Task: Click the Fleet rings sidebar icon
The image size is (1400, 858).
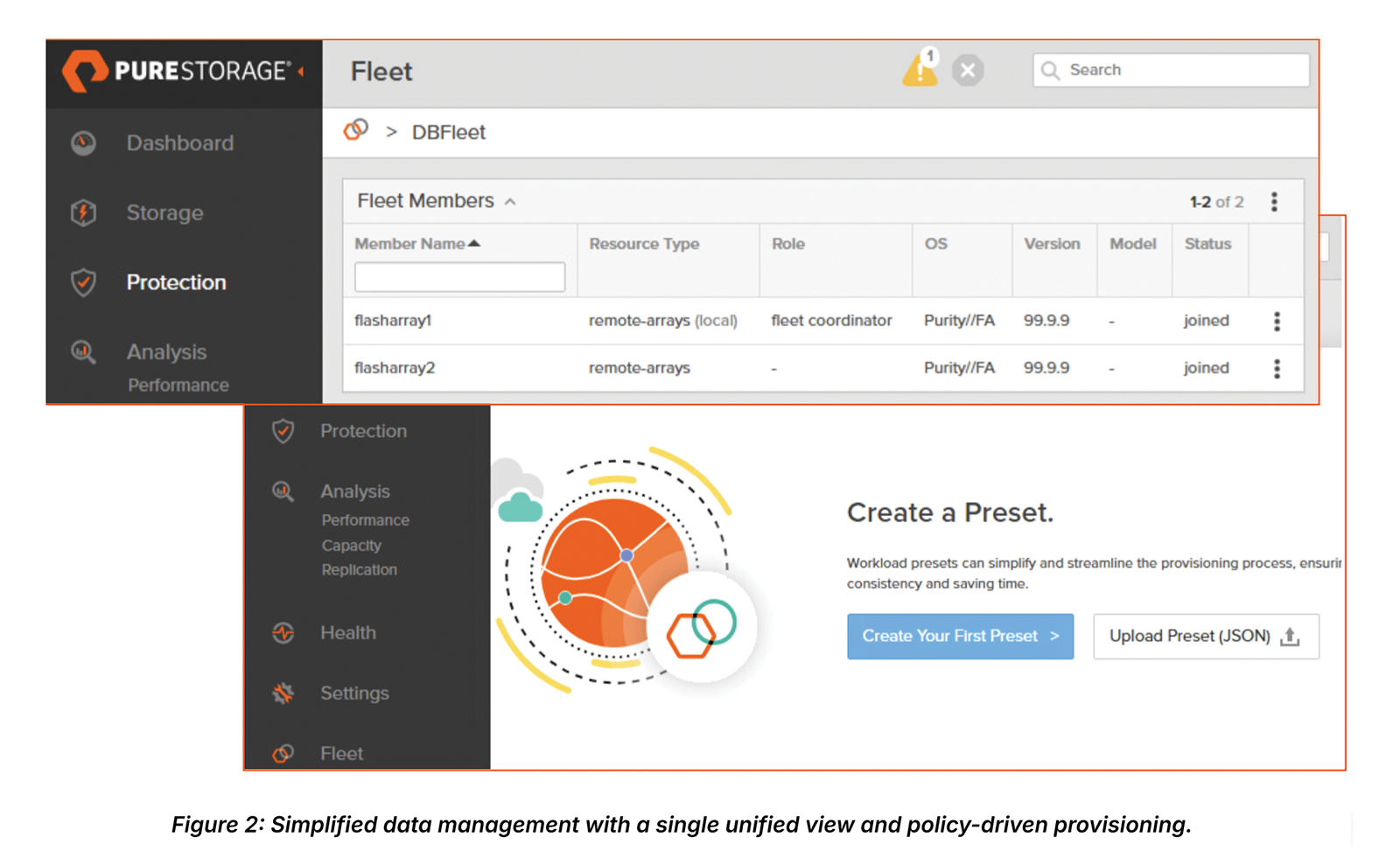Action: coord(283,753)
